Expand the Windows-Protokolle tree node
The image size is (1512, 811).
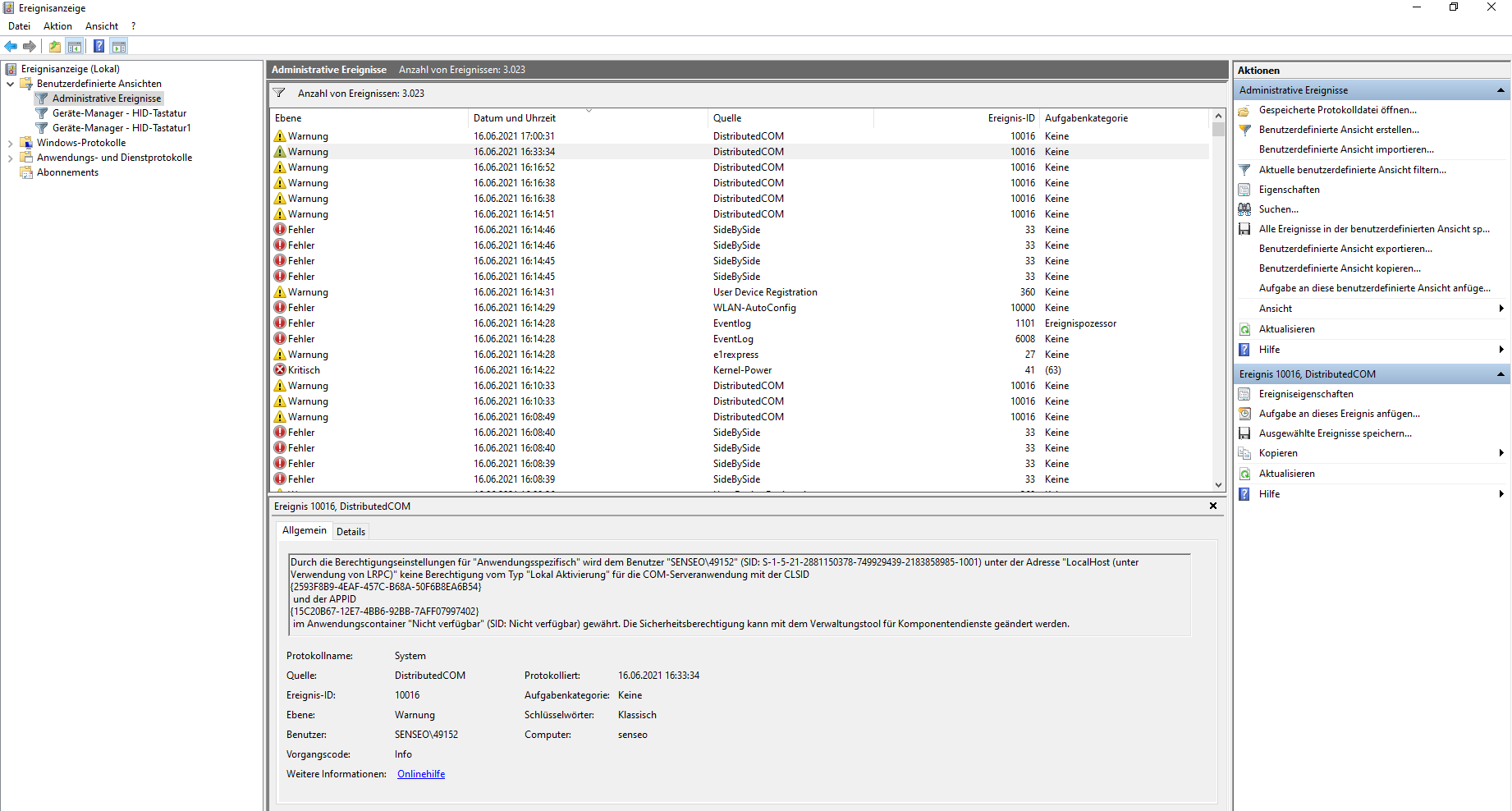(x=10, y=143)
